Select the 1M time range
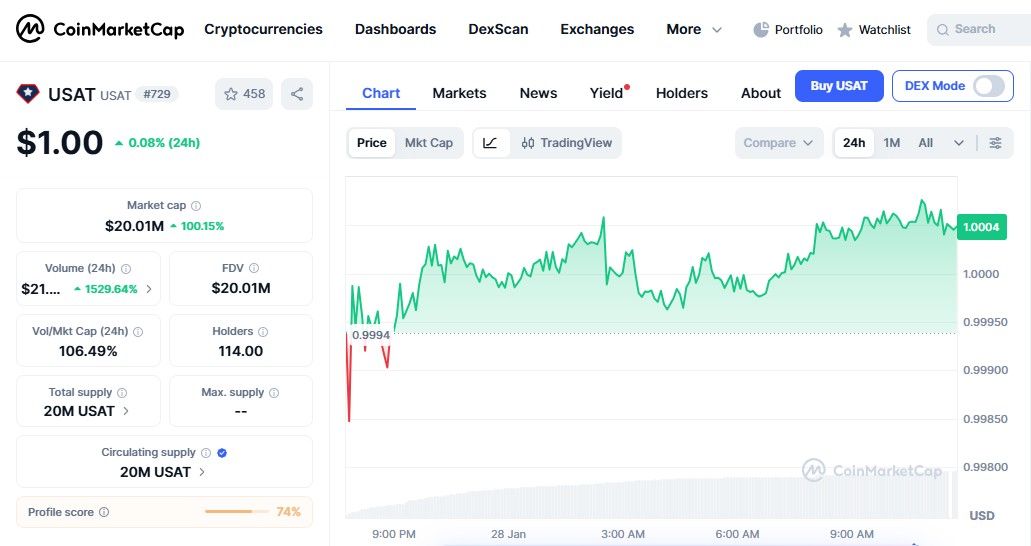This screenshot has height=546, width=1031. click(x=892, y=143)
